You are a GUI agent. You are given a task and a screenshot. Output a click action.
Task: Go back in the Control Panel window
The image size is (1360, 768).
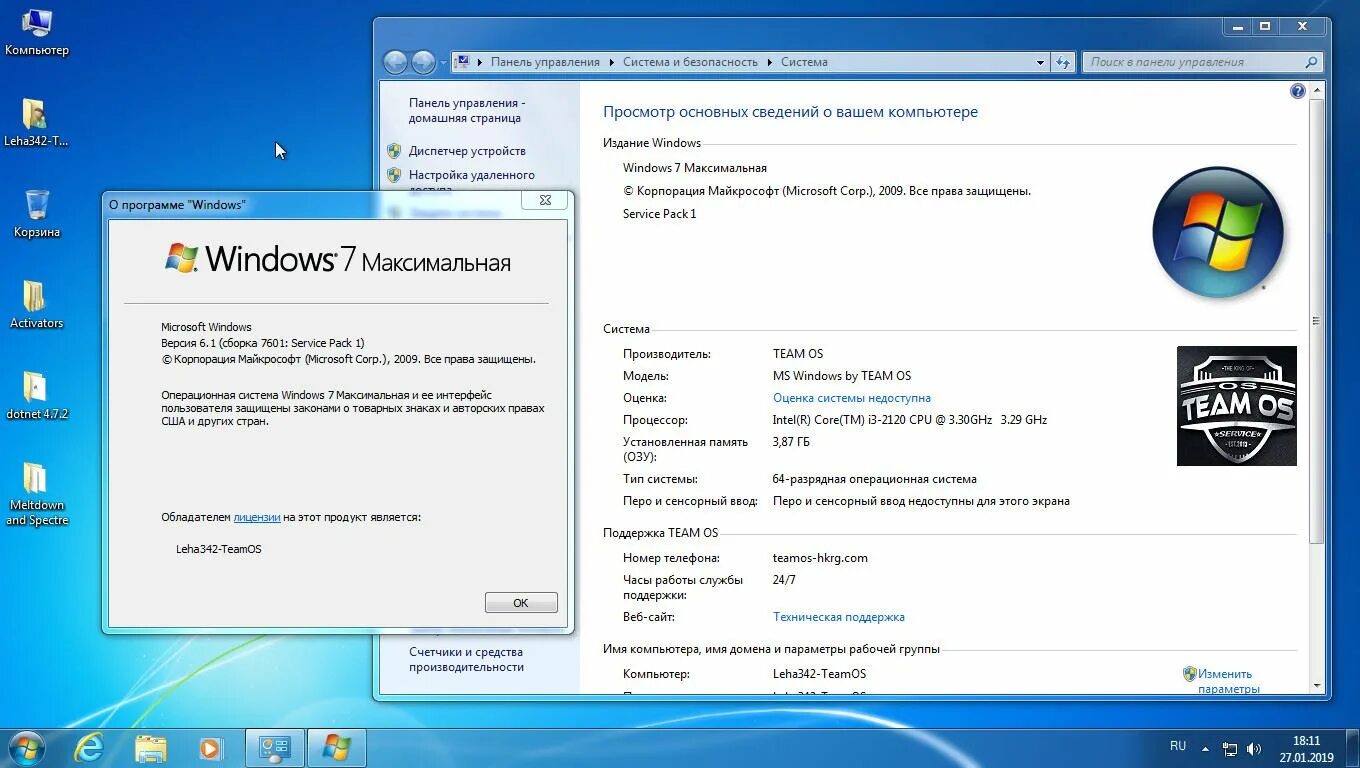point(396,62)
